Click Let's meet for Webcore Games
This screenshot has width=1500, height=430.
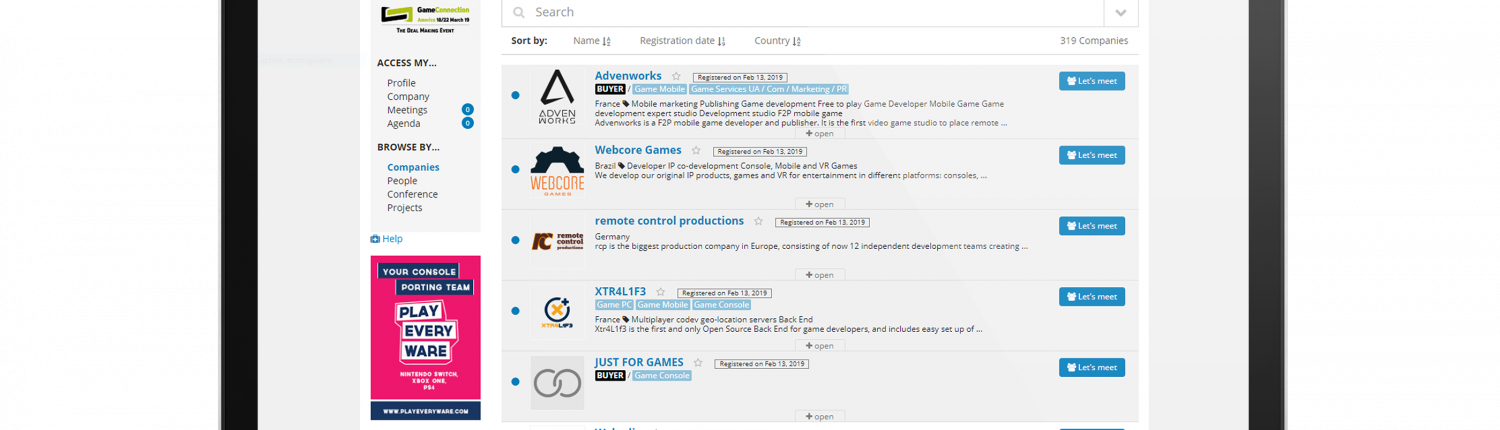pos(1092,155)
